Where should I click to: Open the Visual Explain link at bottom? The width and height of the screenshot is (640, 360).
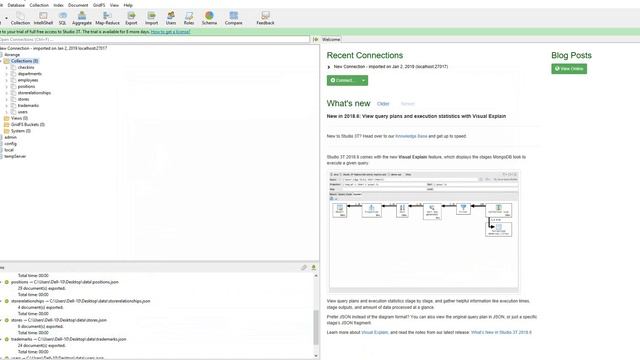(375, 333)
